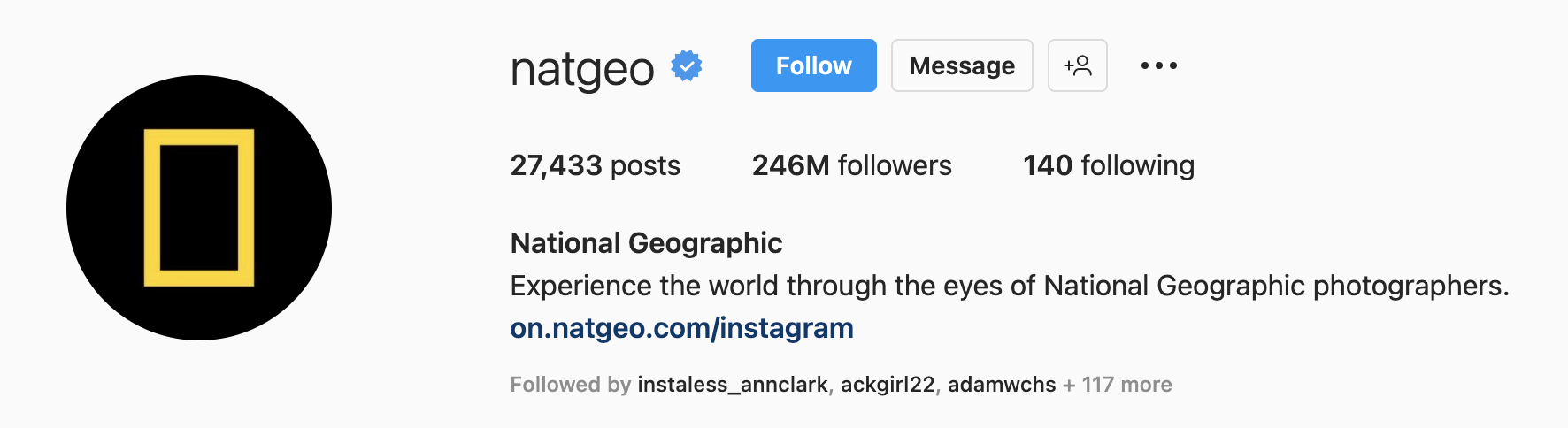This screenshot has height=428, width=1568.
Task: Follow the natgeo account
Action: tap(813, 65)
